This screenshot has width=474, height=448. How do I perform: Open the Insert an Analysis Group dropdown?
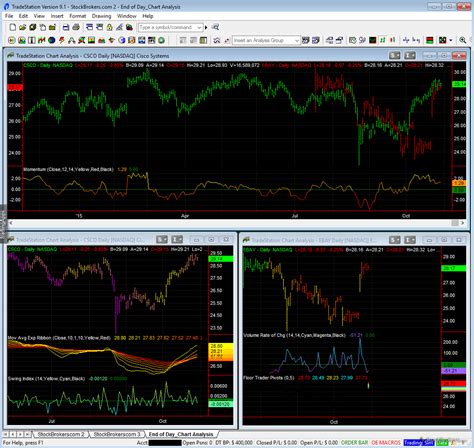[297, 40]
